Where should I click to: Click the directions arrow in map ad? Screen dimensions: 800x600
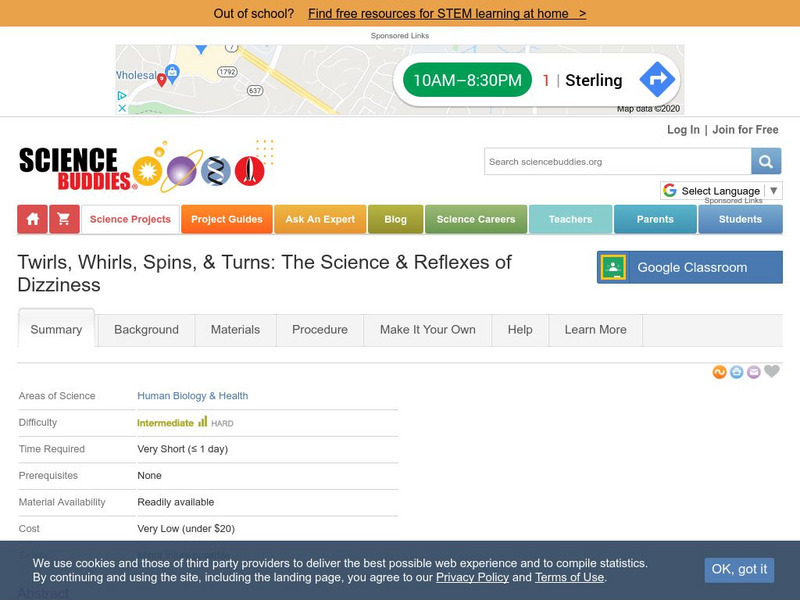pyautogui.click(x=657, y=80)
